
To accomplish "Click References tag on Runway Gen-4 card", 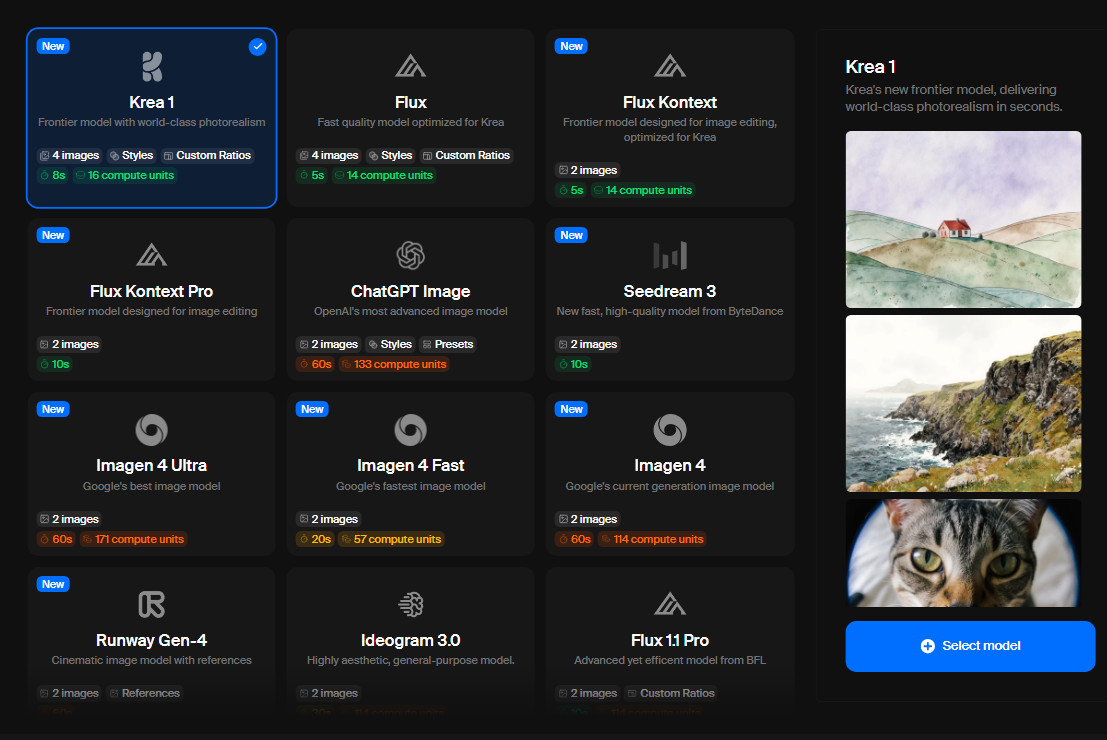I will pos(145,693).
